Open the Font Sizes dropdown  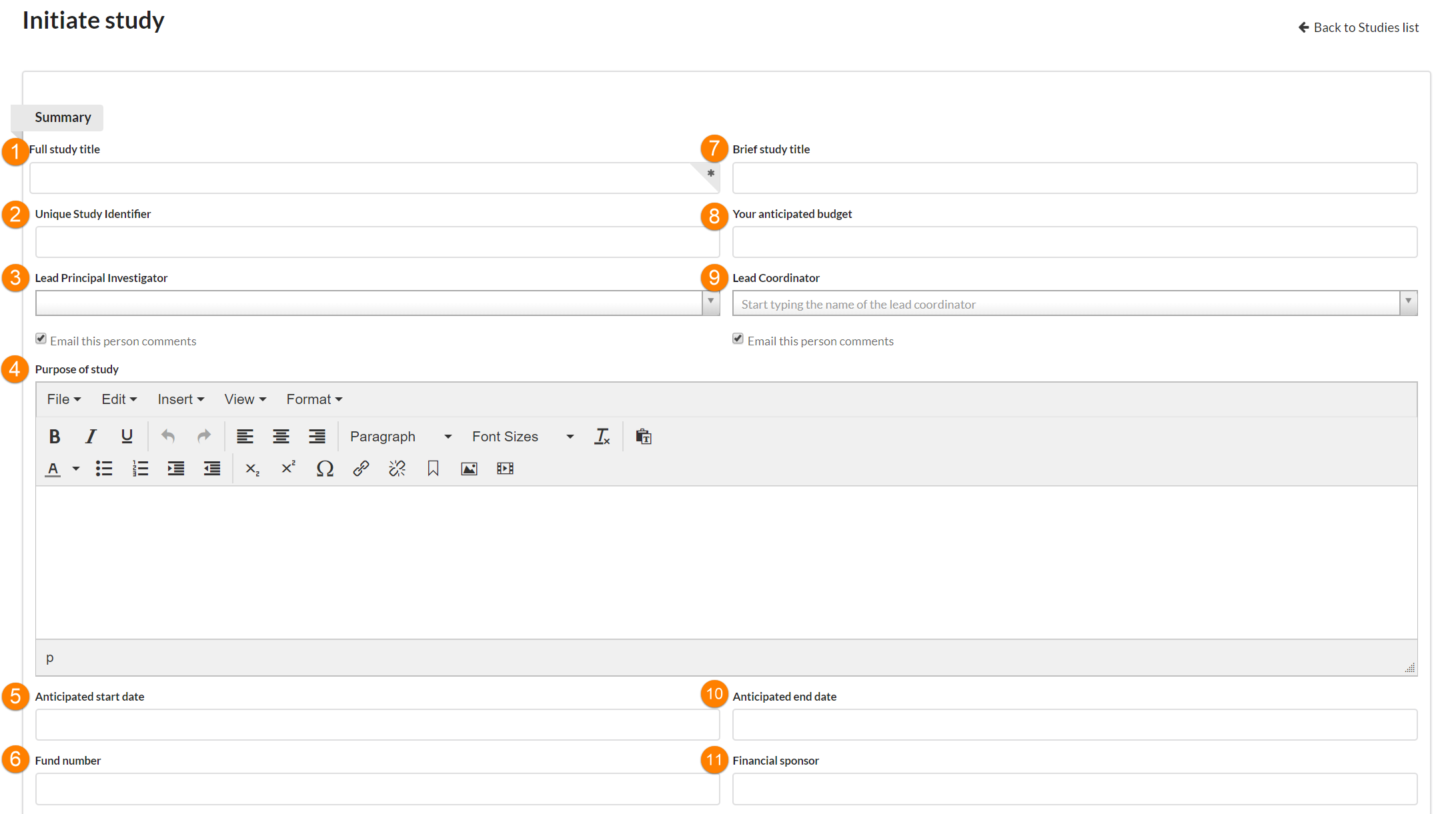[x=522, y=437]
